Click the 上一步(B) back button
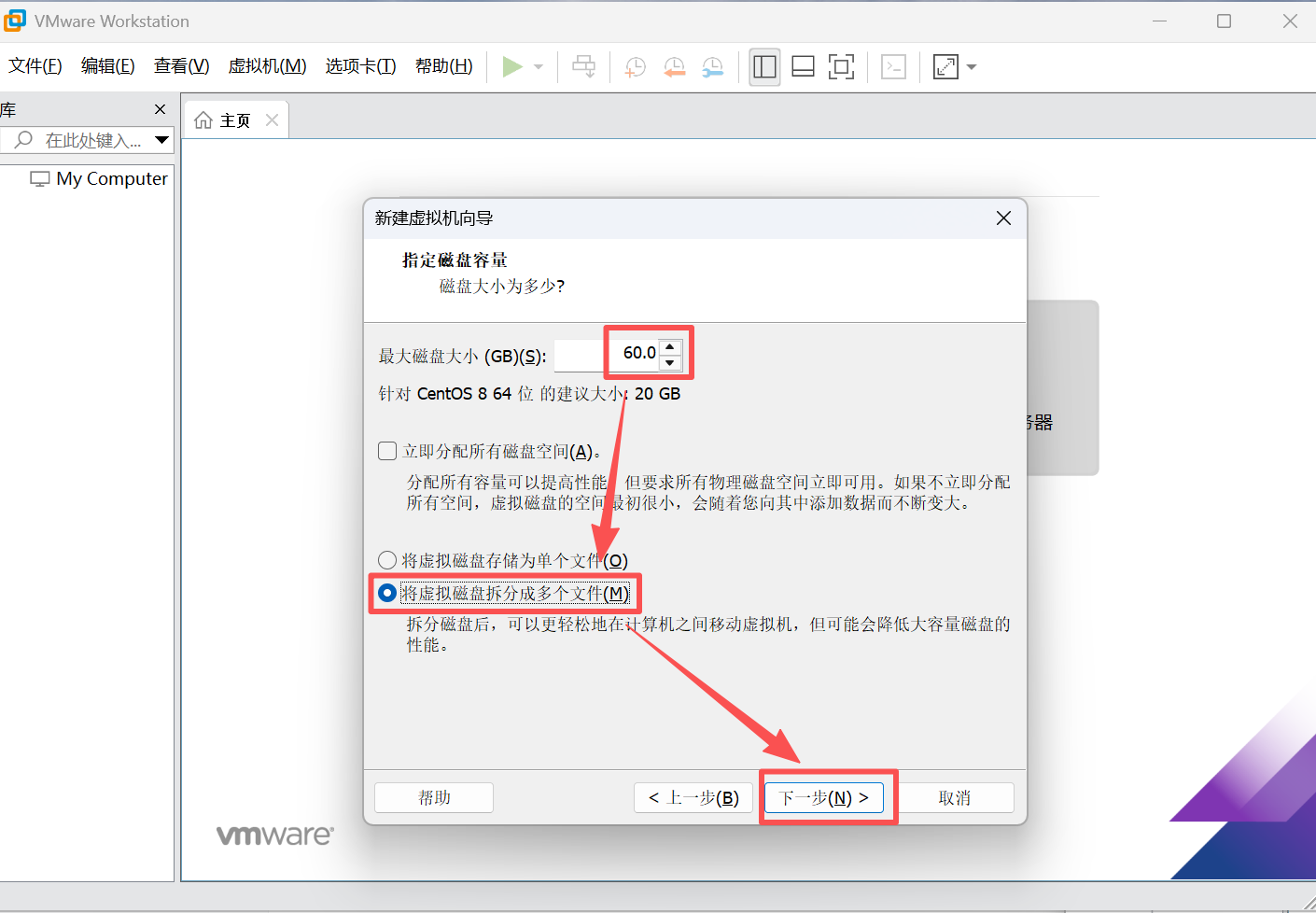 point(693,797)
